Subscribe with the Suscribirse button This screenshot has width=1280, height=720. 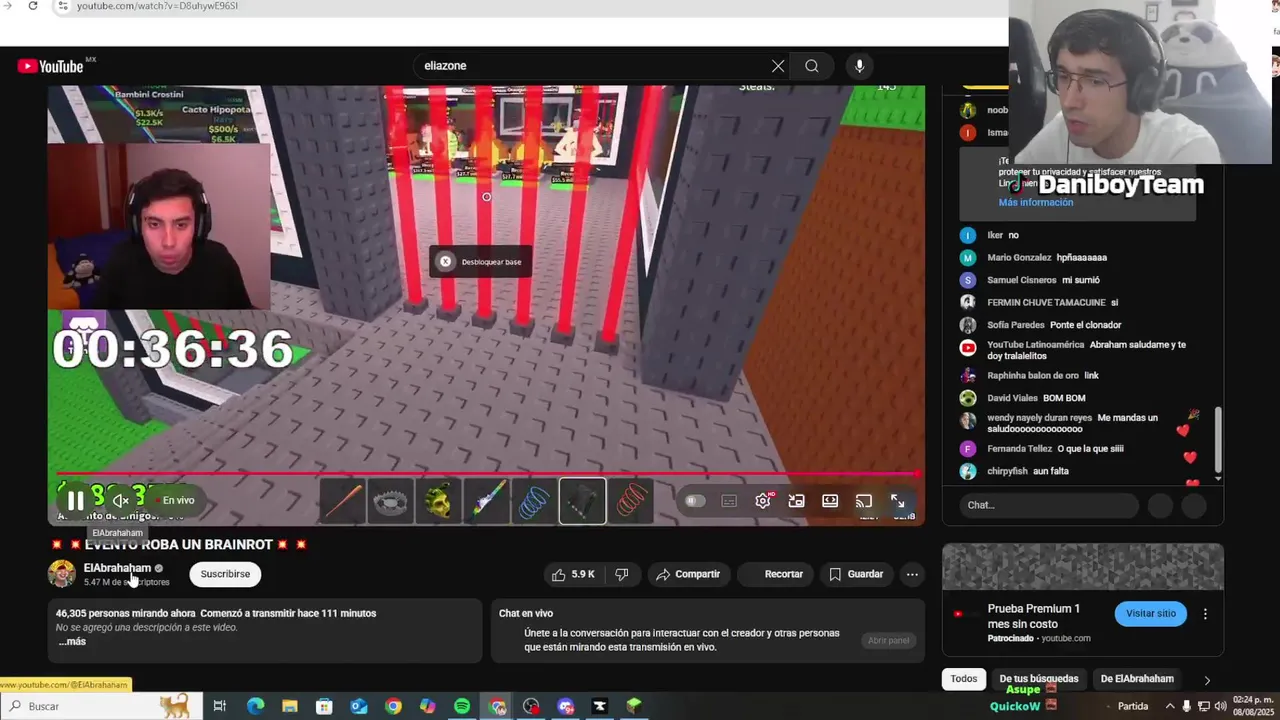pyautogui.click(x=225, y=574)
